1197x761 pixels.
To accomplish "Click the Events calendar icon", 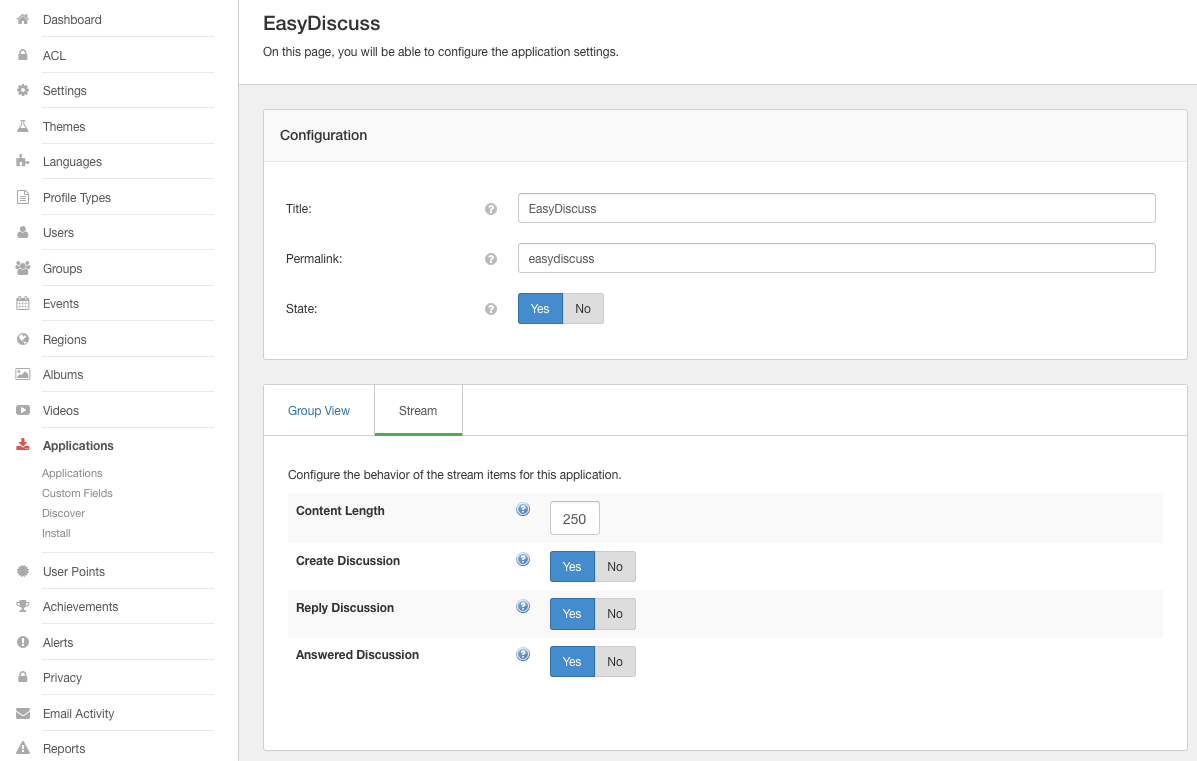I will (x=23, y=304).
